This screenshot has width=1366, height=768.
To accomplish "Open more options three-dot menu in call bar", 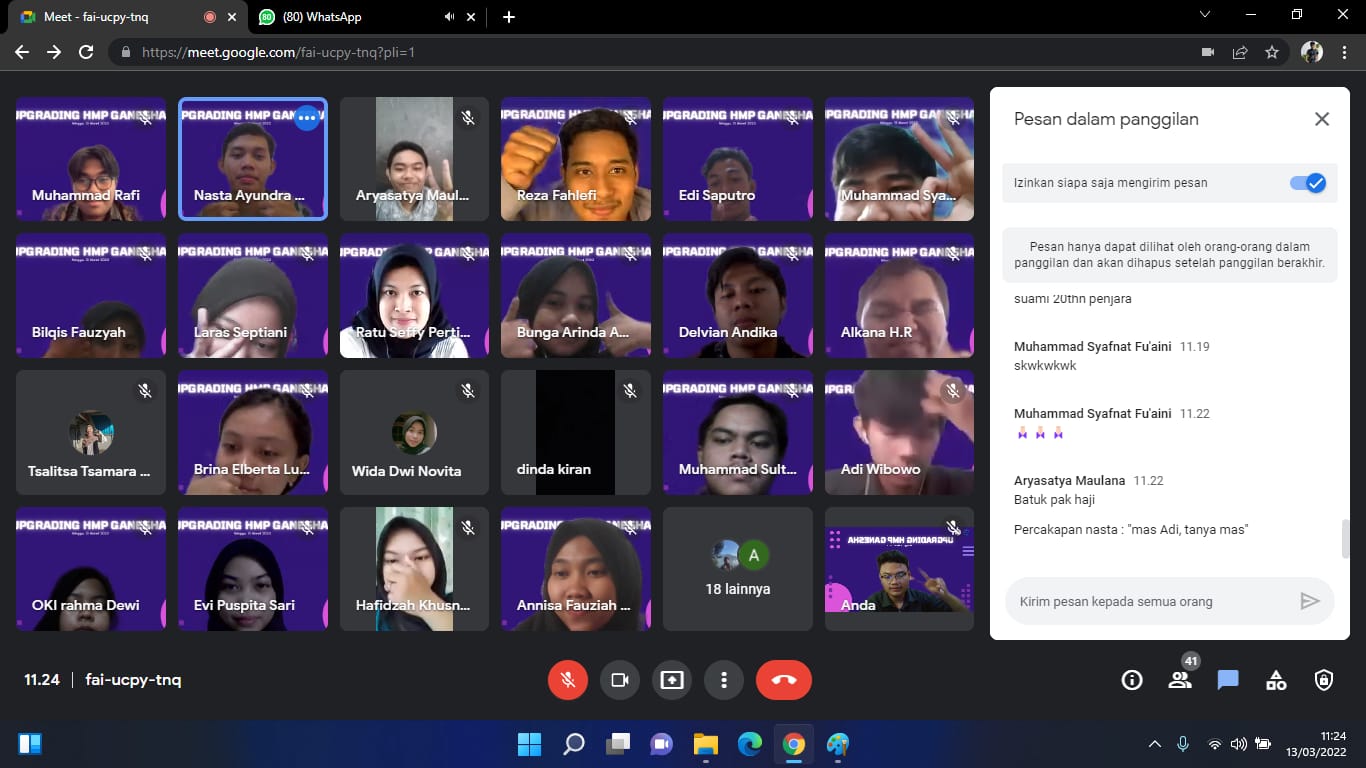I will (724, 680).
